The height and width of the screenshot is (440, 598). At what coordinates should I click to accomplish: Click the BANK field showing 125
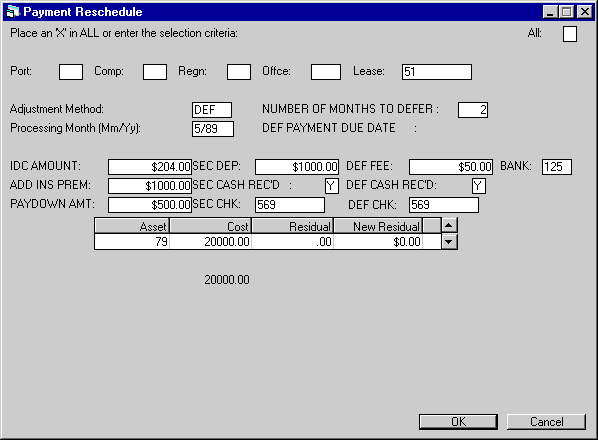coord(557,167)
